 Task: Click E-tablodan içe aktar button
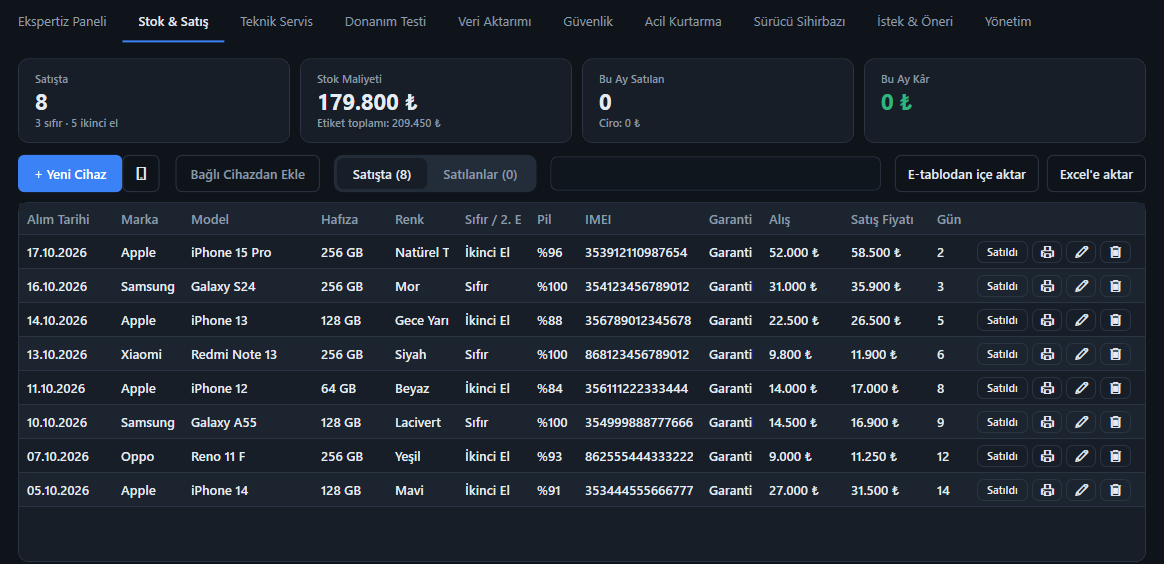[967, 174]
